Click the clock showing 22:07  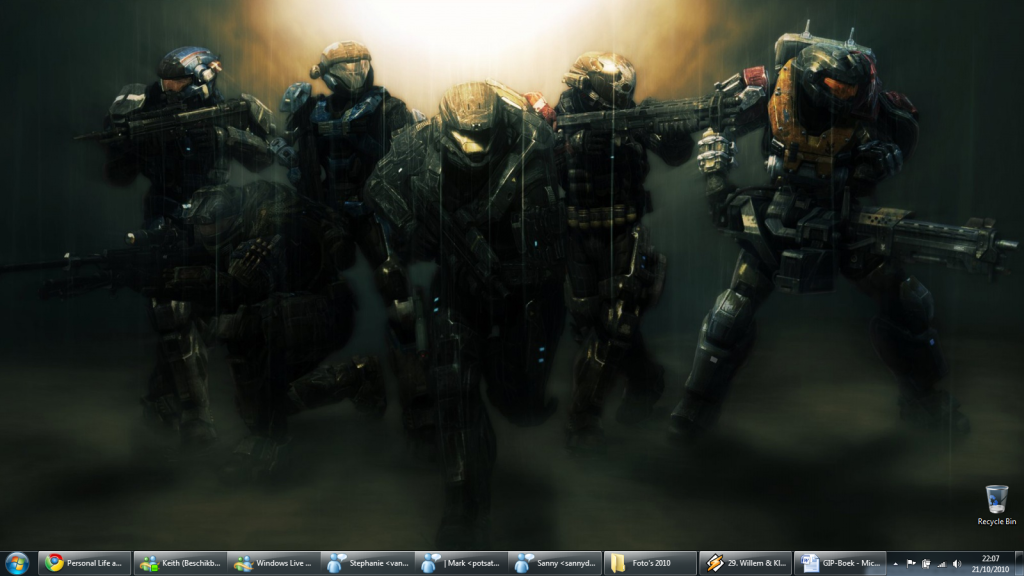click(990, 558)
